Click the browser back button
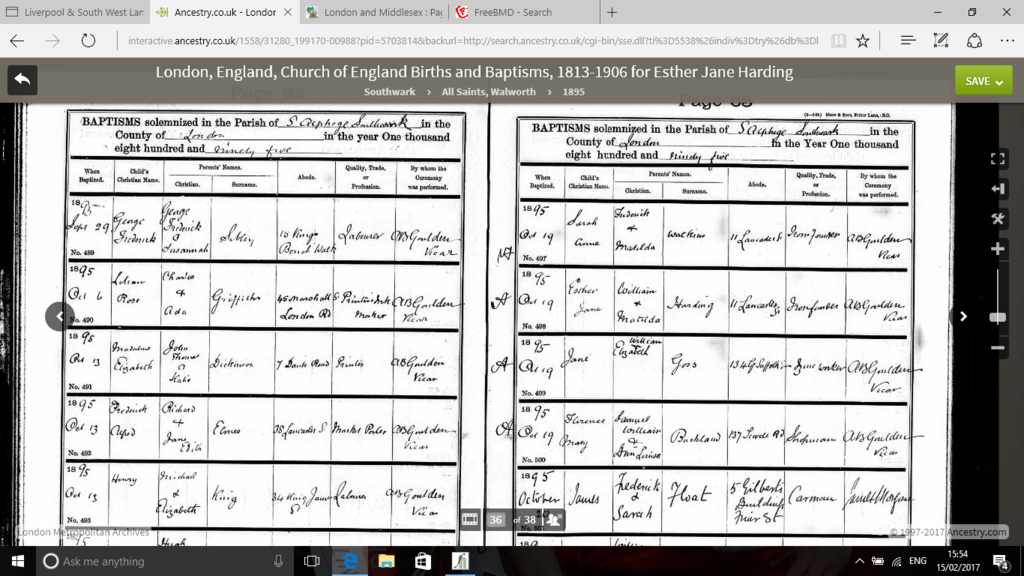 click(18, 40)
